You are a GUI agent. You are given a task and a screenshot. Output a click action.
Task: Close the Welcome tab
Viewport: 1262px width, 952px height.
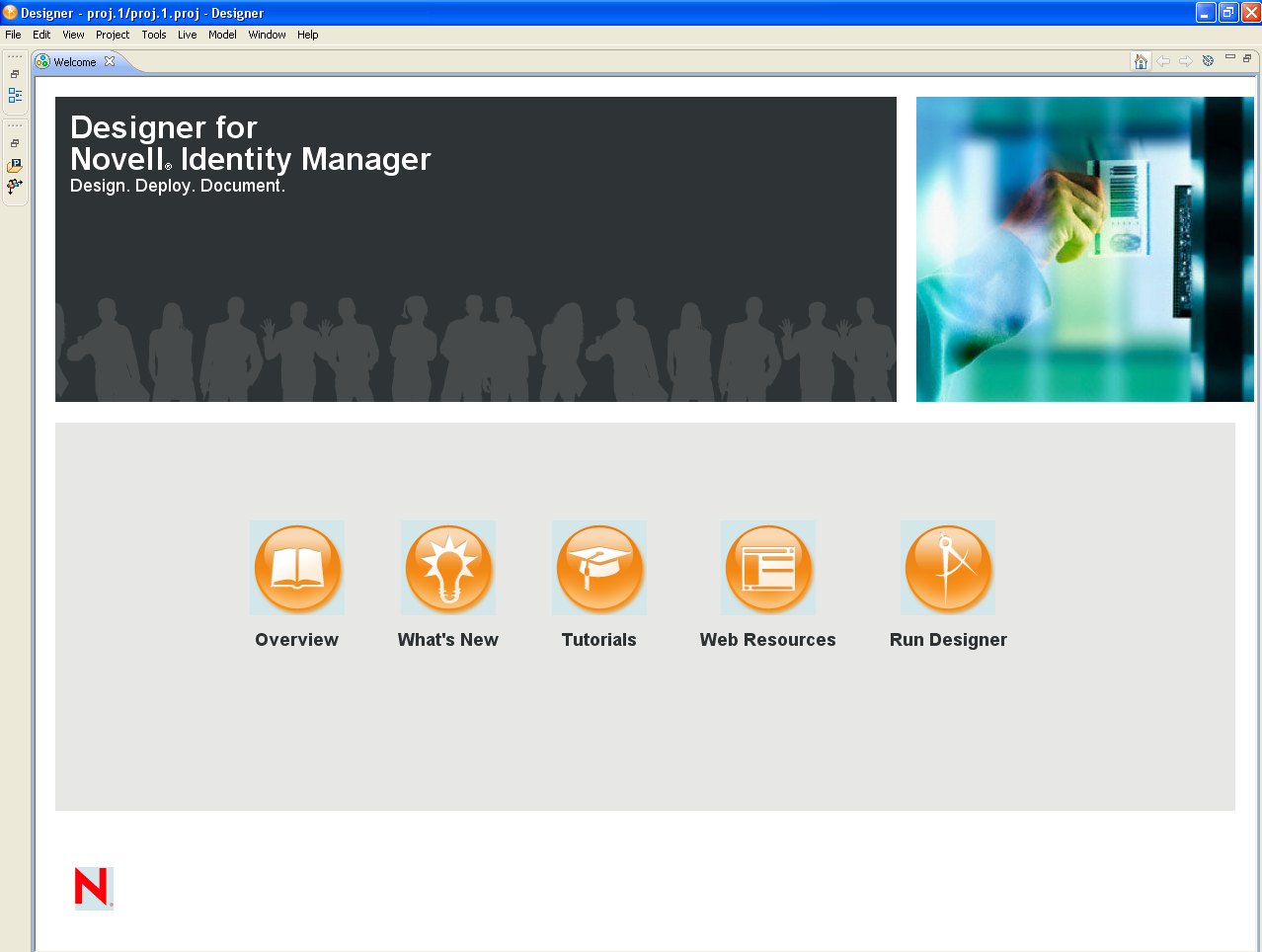110,61
